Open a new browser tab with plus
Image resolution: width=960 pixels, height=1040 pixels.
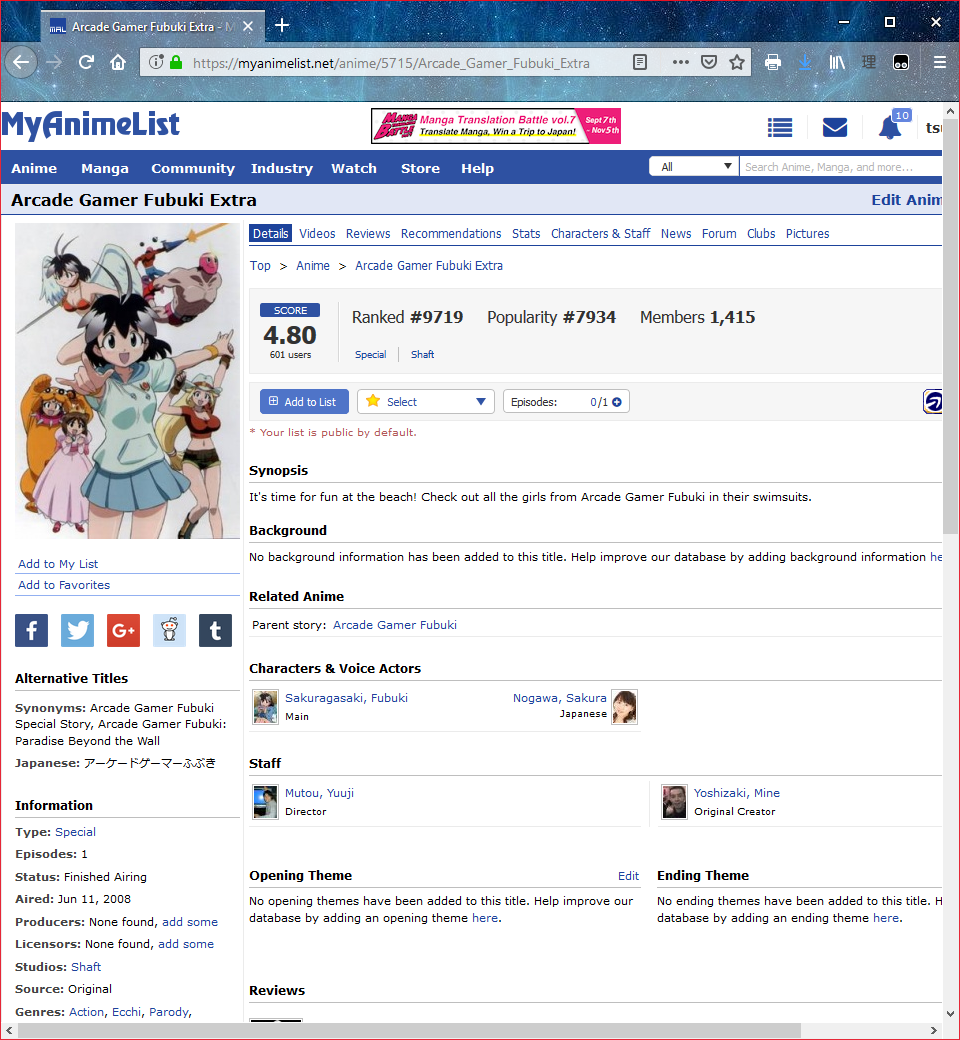[282, 25]
